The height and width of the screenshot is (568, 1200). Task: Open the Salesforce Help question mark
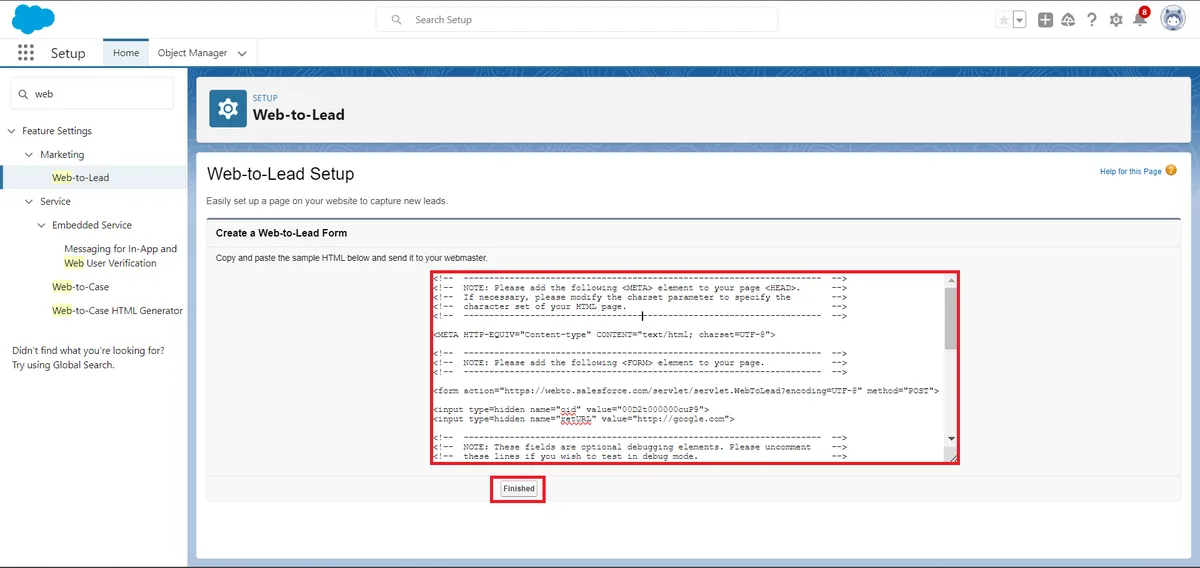pyautogui.click(x=1092, y=20)
